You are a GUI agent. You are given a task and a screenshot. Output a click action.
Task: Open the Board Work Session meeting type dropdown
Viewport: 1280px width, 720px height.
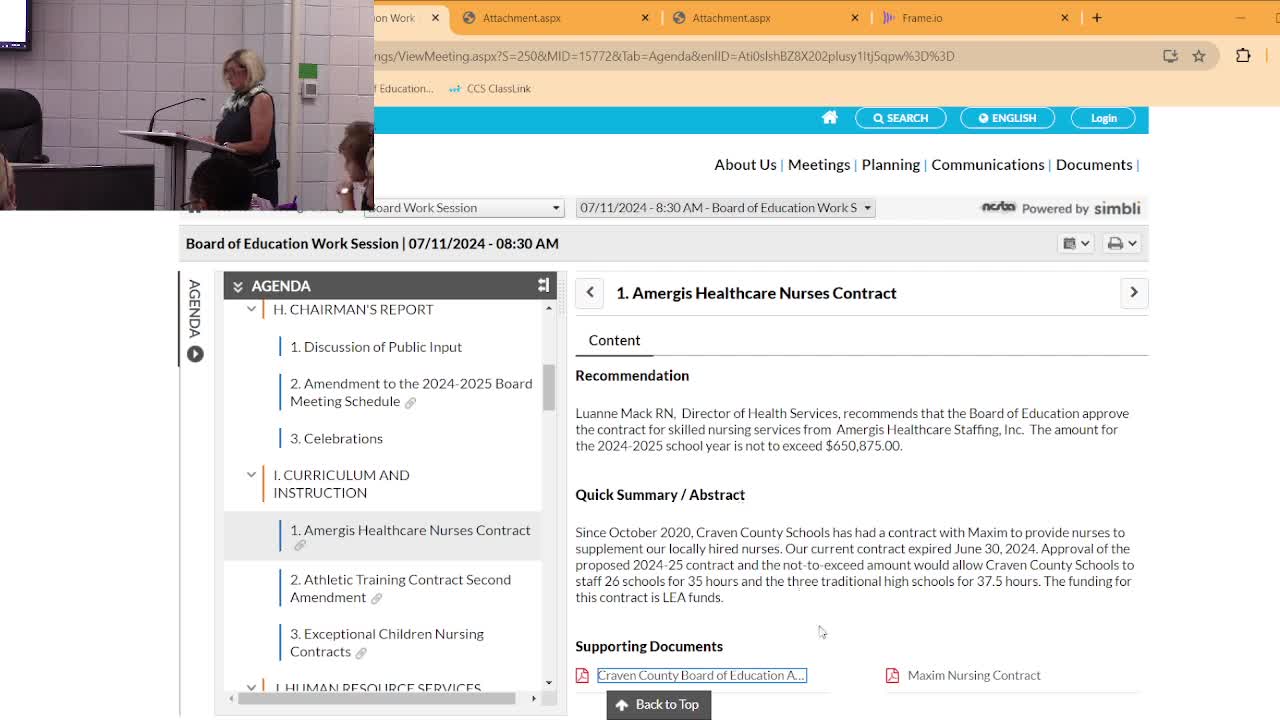pyautogui.click(x=464, y=208)
